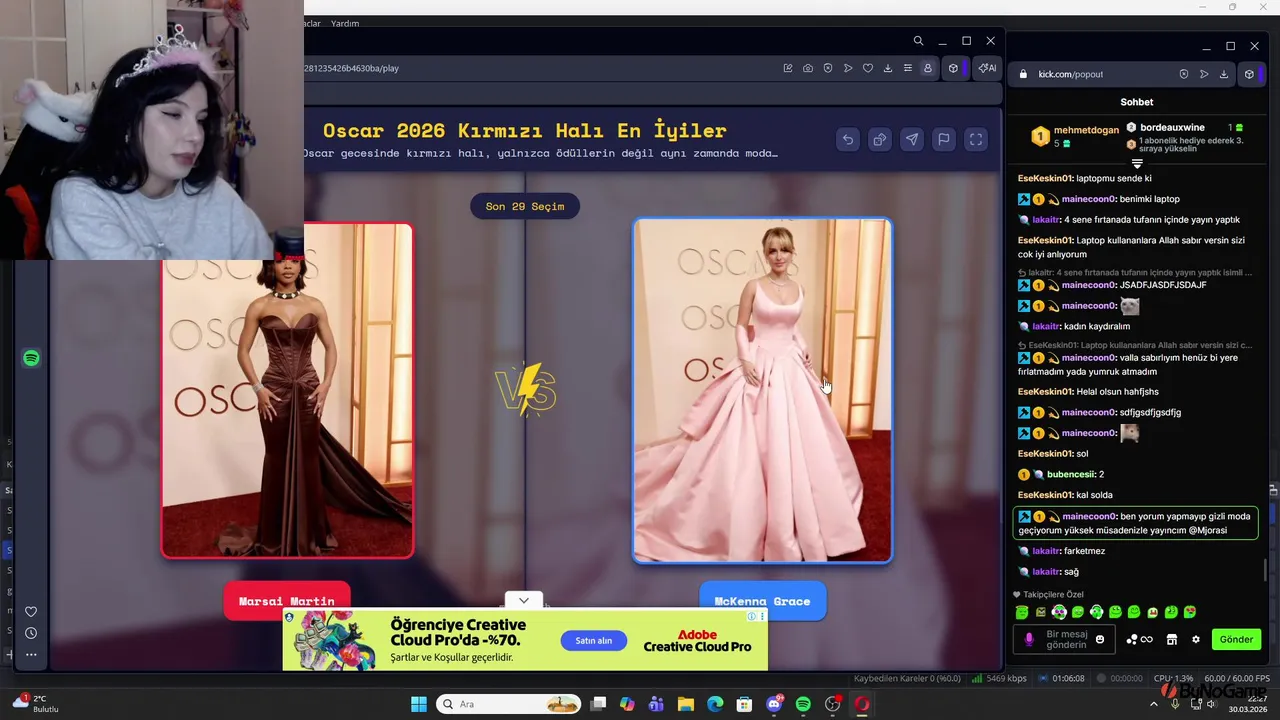The width and height of the screenshot is (1280, 720).
Task: Click mehmetdogan username in leaderboard
Action: click(1086, 130)
